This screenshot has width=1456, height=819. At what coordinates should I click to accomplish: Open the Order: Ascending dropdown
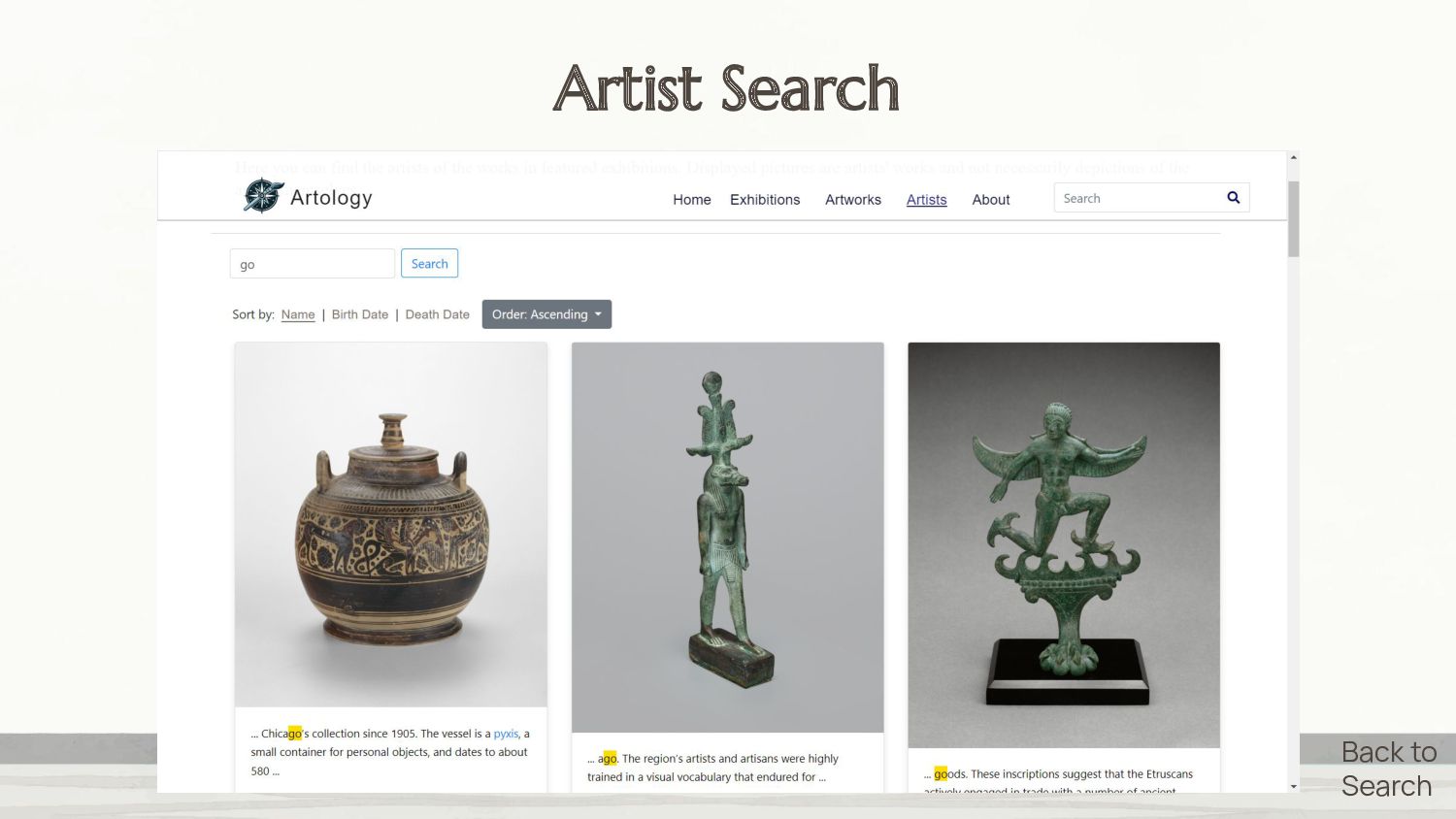click(x=546, y=314)
